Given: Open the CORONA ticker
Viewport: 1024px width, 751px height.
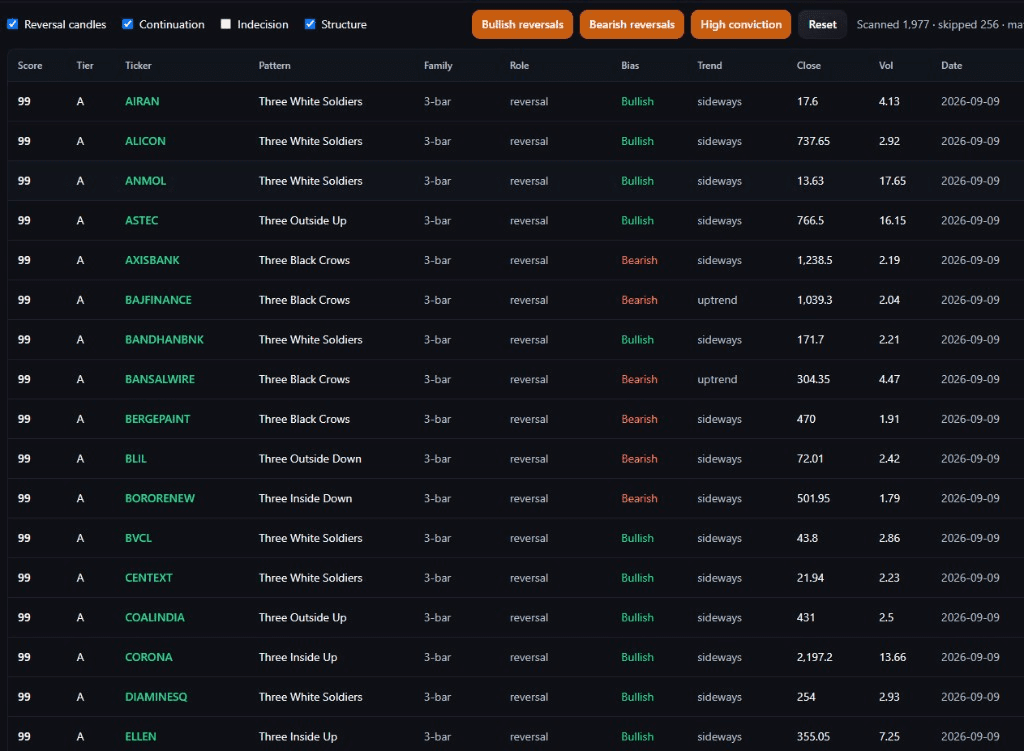Looking at the screenshot, I should pos(148,657).
